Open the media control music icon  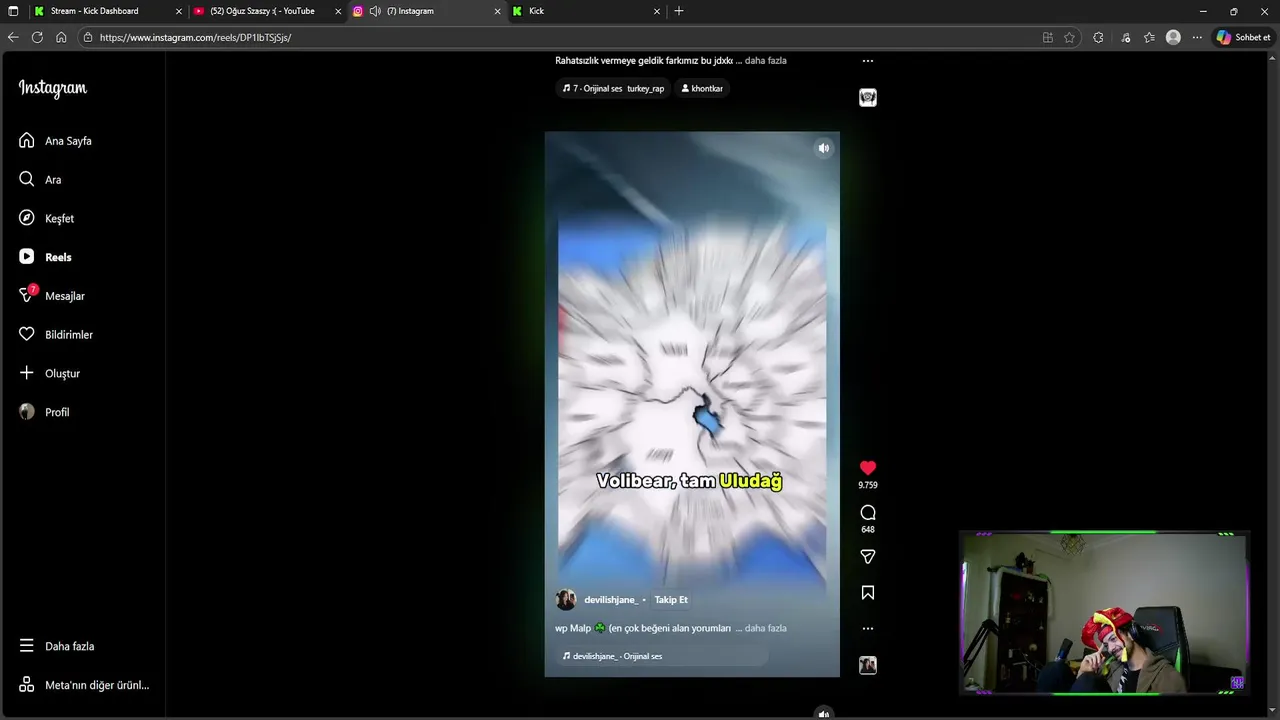coord(1126,37)
